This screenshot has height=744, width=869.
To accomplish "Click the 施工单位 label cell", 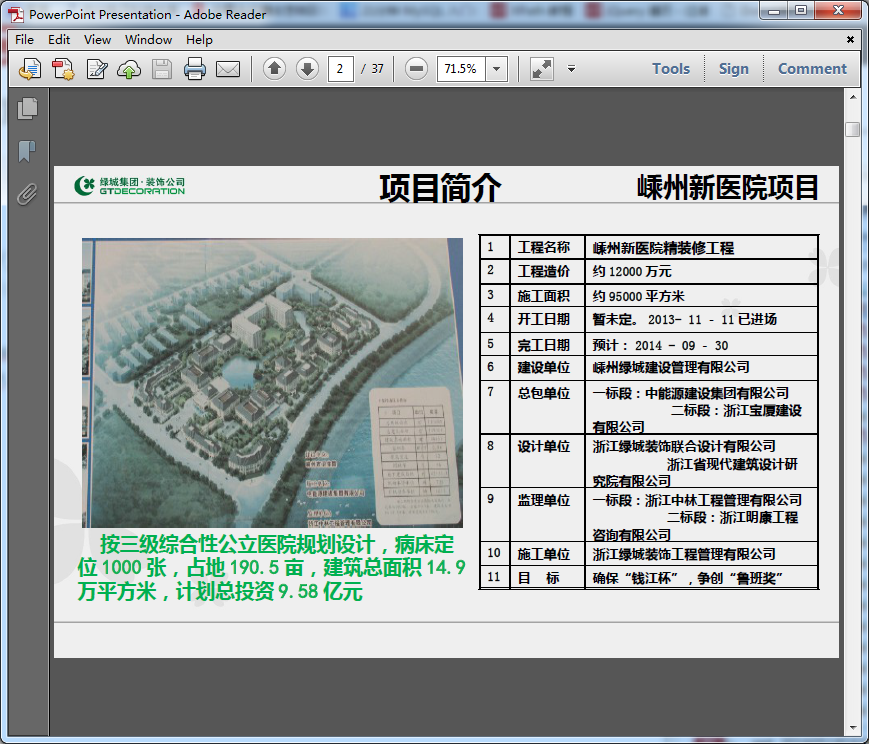I will 548,553.
